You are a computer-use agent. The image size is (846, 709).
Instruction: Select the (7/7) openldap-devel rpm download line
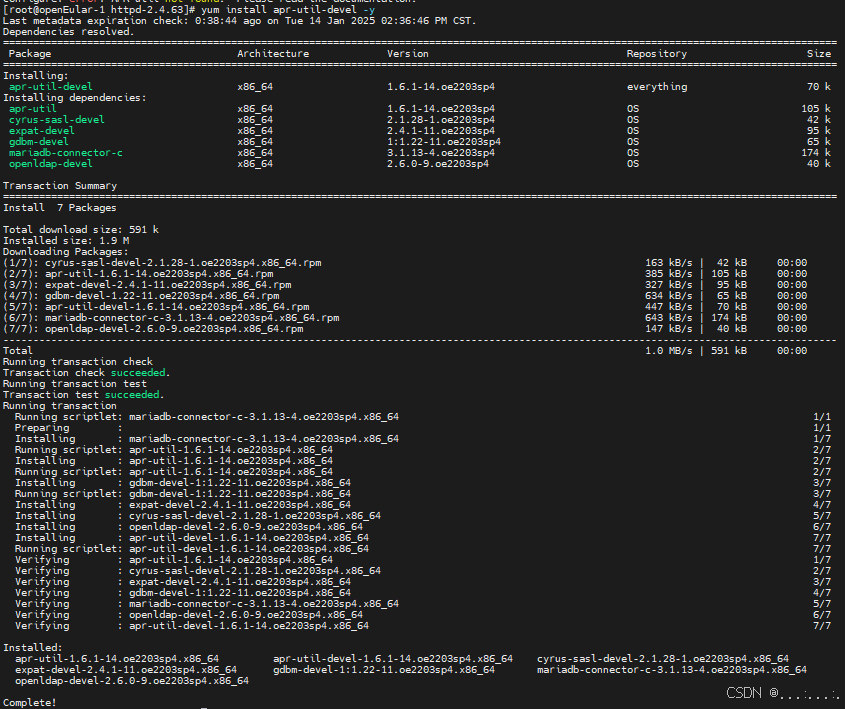(405, 329)
